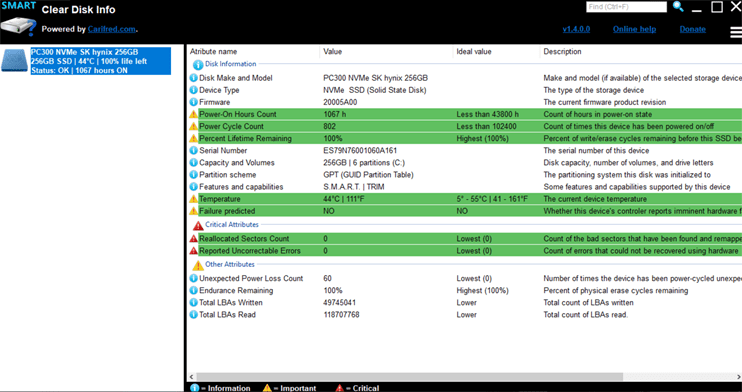Click warning icon beside Power Cycle Count

(x=194, y=126)
